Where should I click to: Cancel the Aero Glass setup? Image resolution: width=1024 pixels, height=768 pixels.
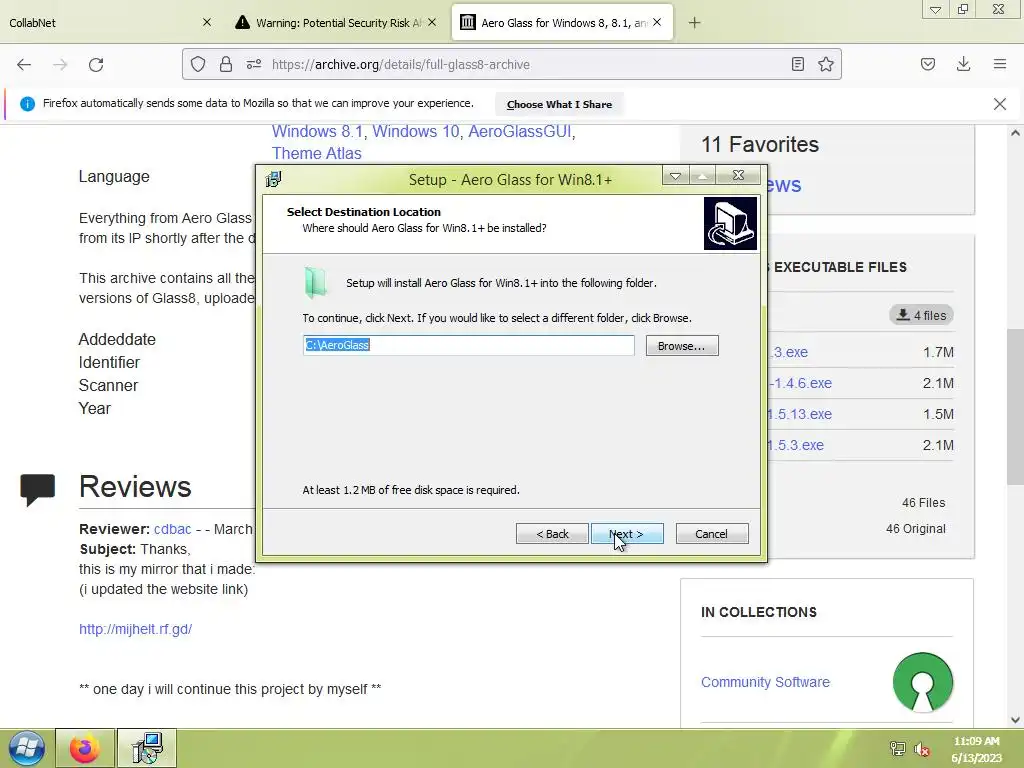pyautogui.click(x=712, y=534)
